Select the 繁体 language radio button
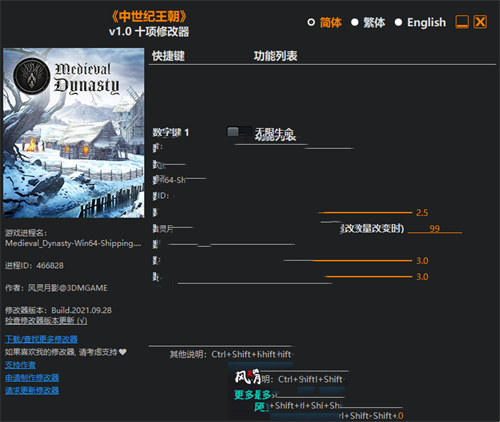This screenshot has width=500, height=422. pos(355,22)
